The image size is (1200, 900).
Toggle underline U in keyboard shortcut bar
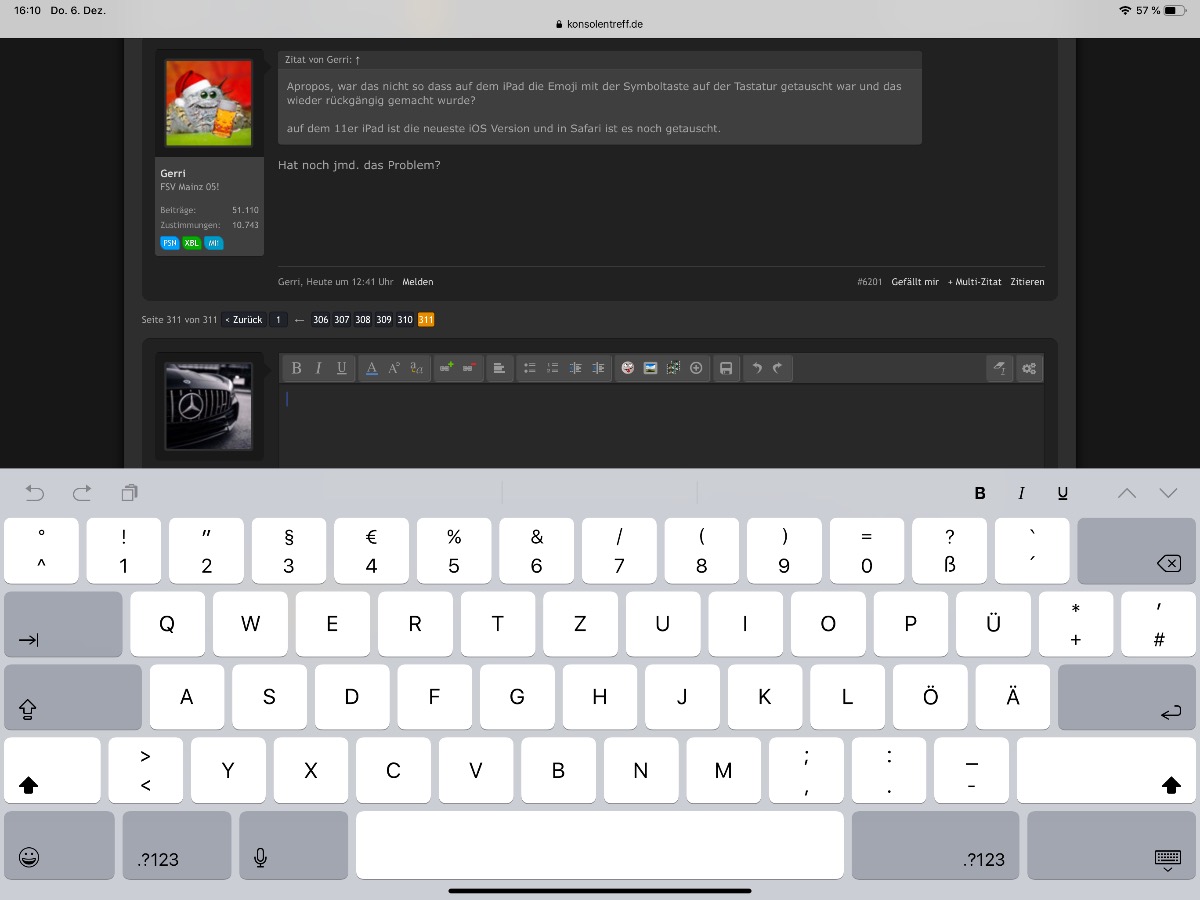point(1062,492)
